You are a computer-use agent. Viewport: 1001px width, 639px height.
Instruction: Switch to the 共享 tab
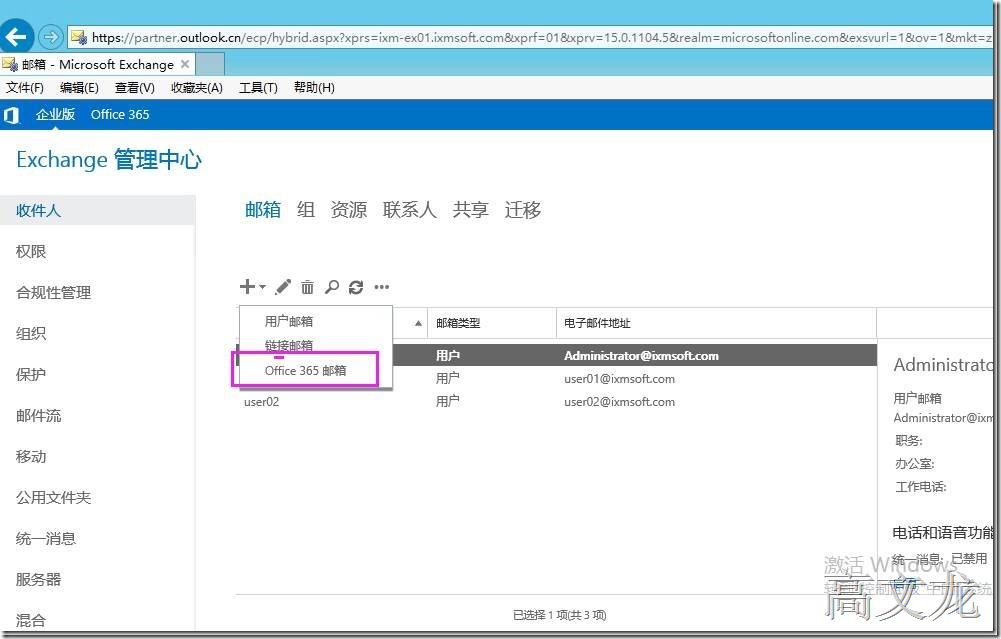pos(470,209)
